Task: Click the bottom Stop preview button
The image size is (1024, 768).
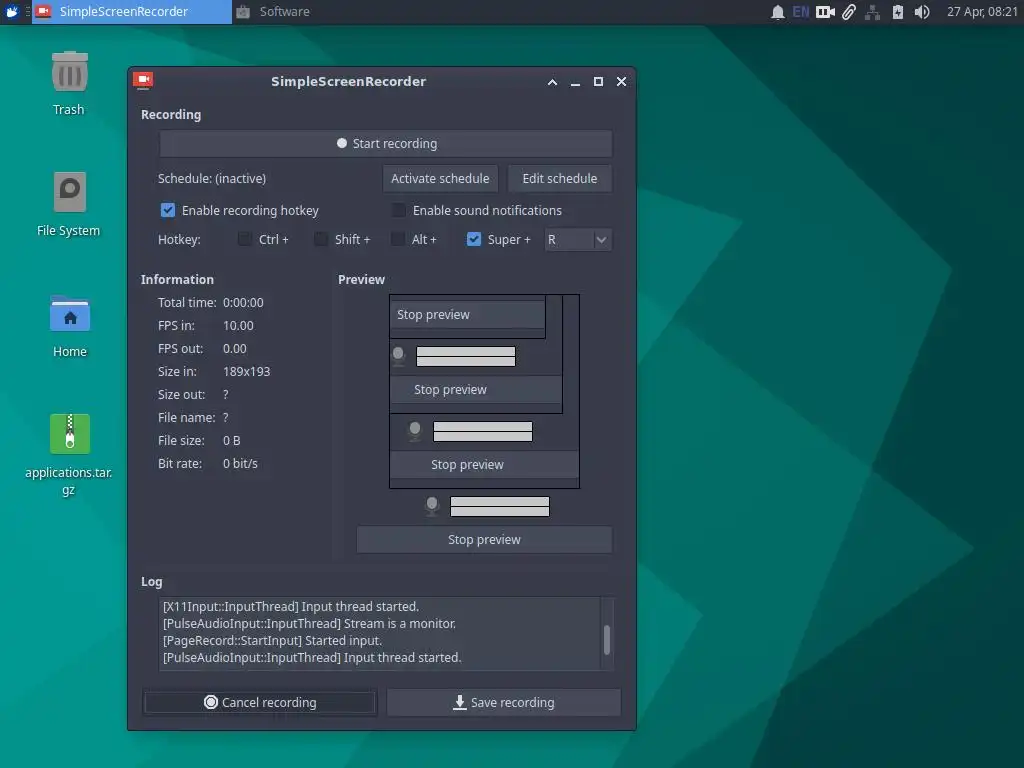Action: [x=484, y=539]
